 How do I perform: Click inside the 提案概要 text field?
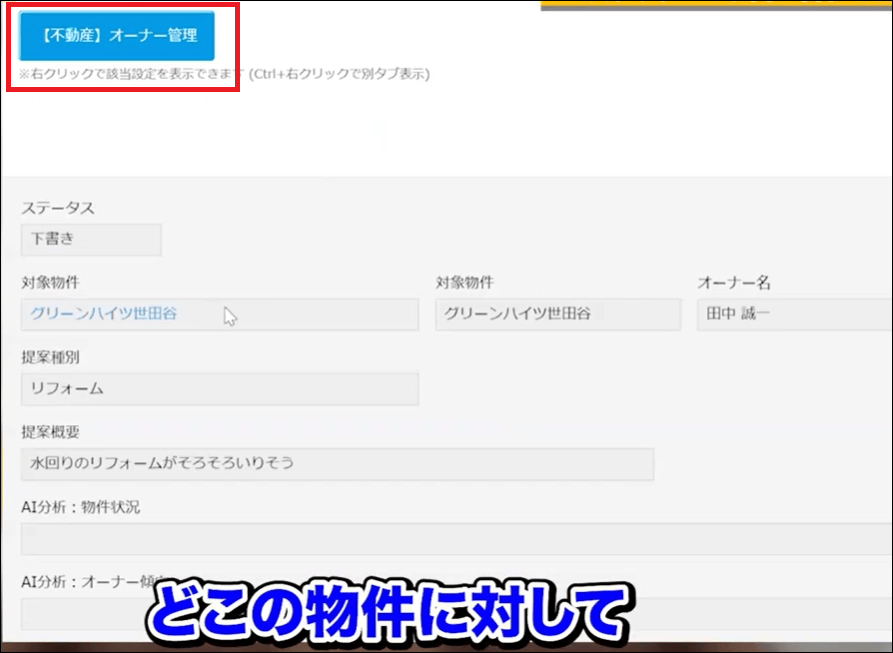[337, 464]
